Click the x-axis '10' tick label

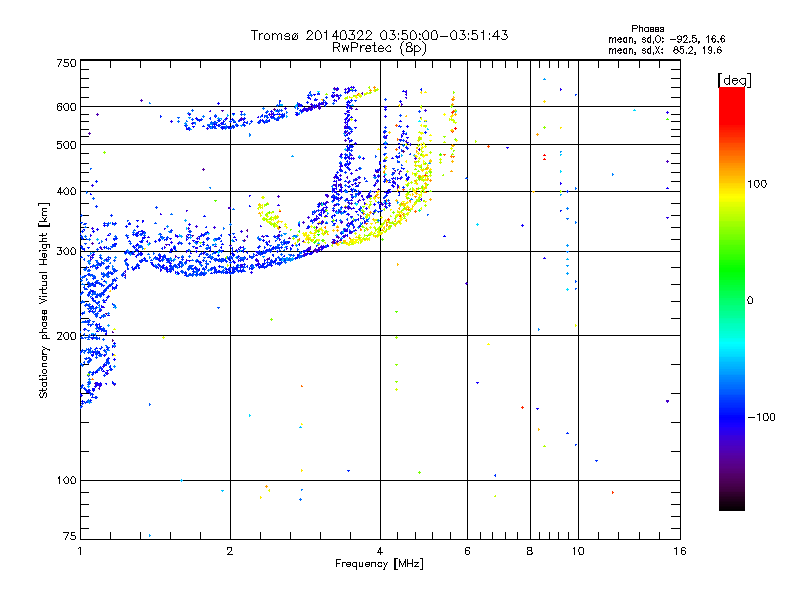[x=578, y=551]
